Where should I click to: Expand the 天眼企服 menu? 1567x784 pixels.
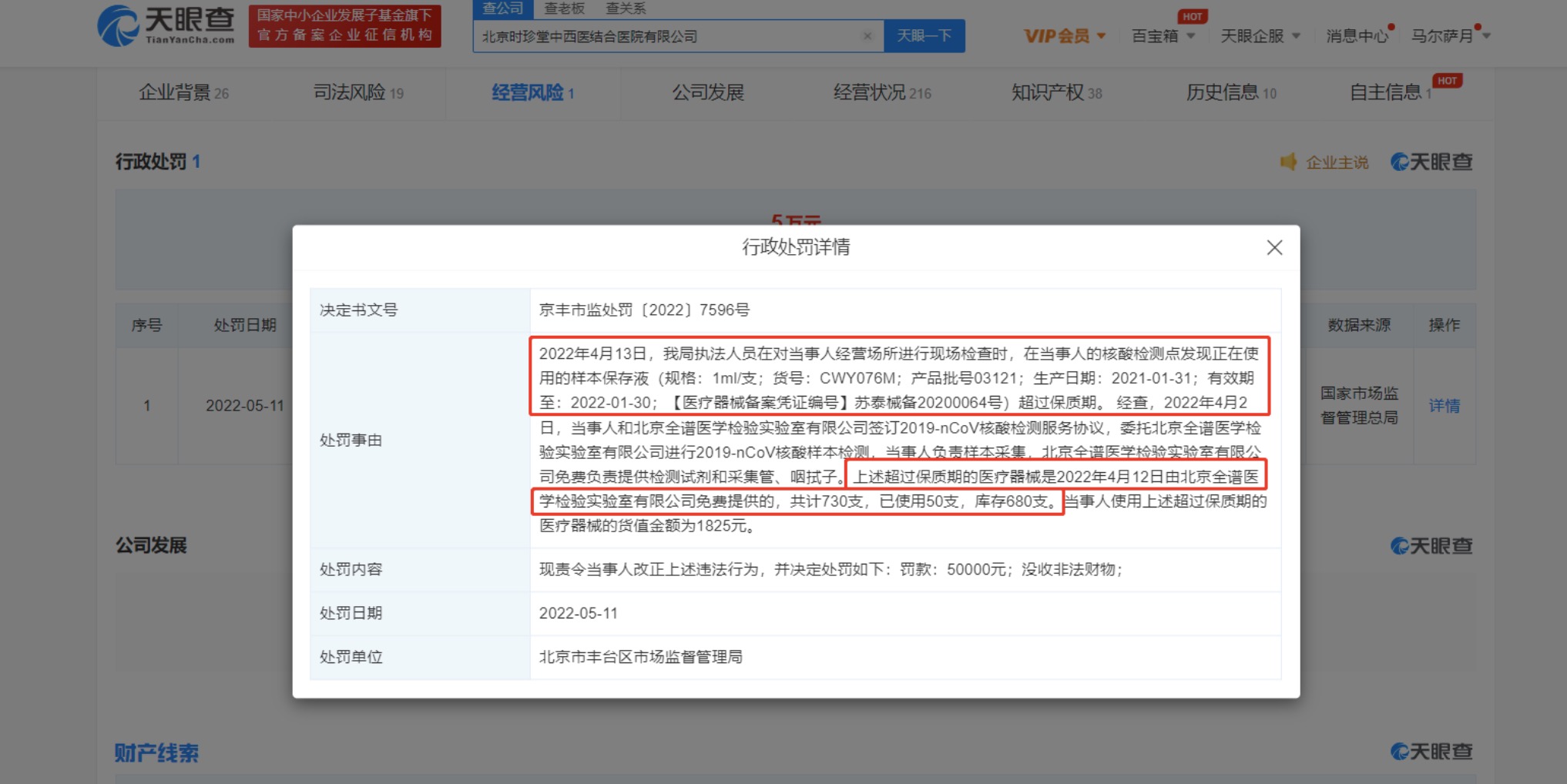(x=1260, y=36)
